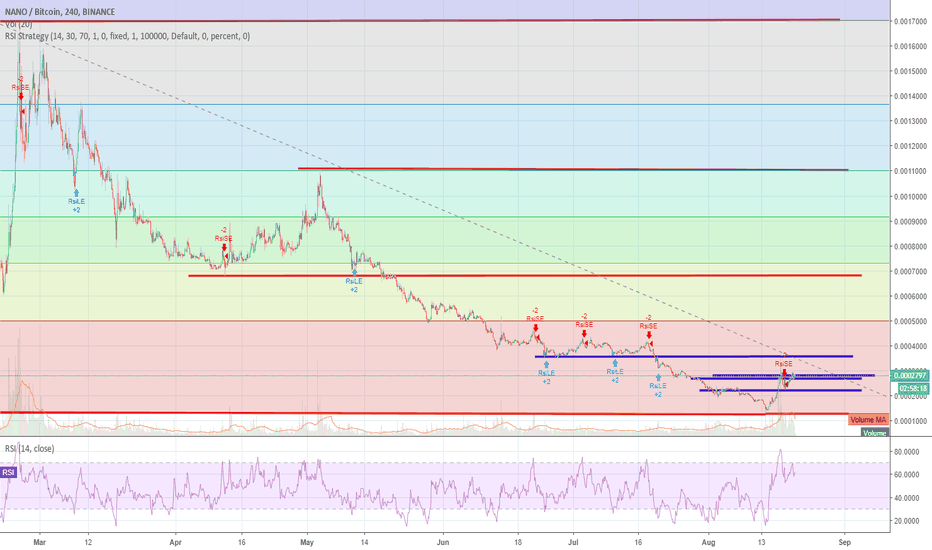Click the 0.0011000 price axis label
Image resolution: width=932 pixels, height=550 pixels.
point(911,171)
